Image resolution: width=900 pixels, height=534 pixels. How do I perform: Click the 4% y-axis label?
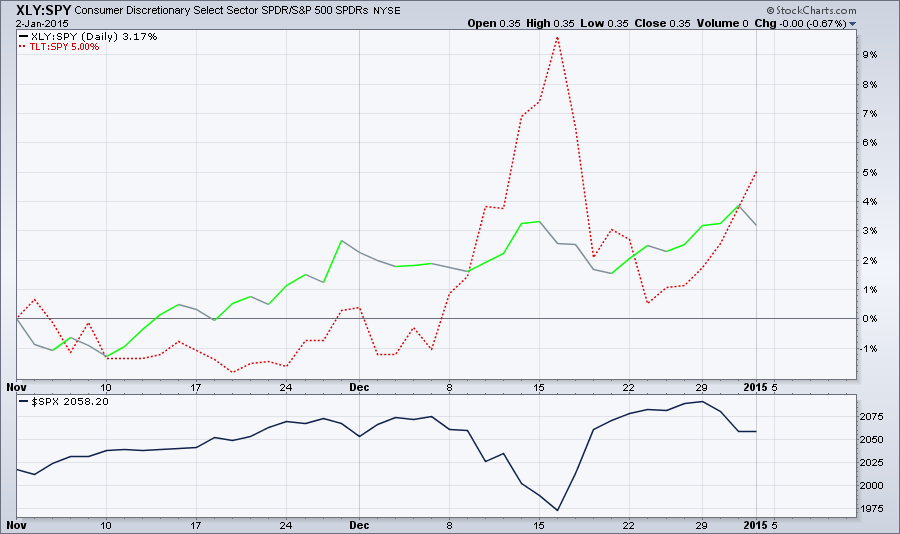click(x=870, y=202)
